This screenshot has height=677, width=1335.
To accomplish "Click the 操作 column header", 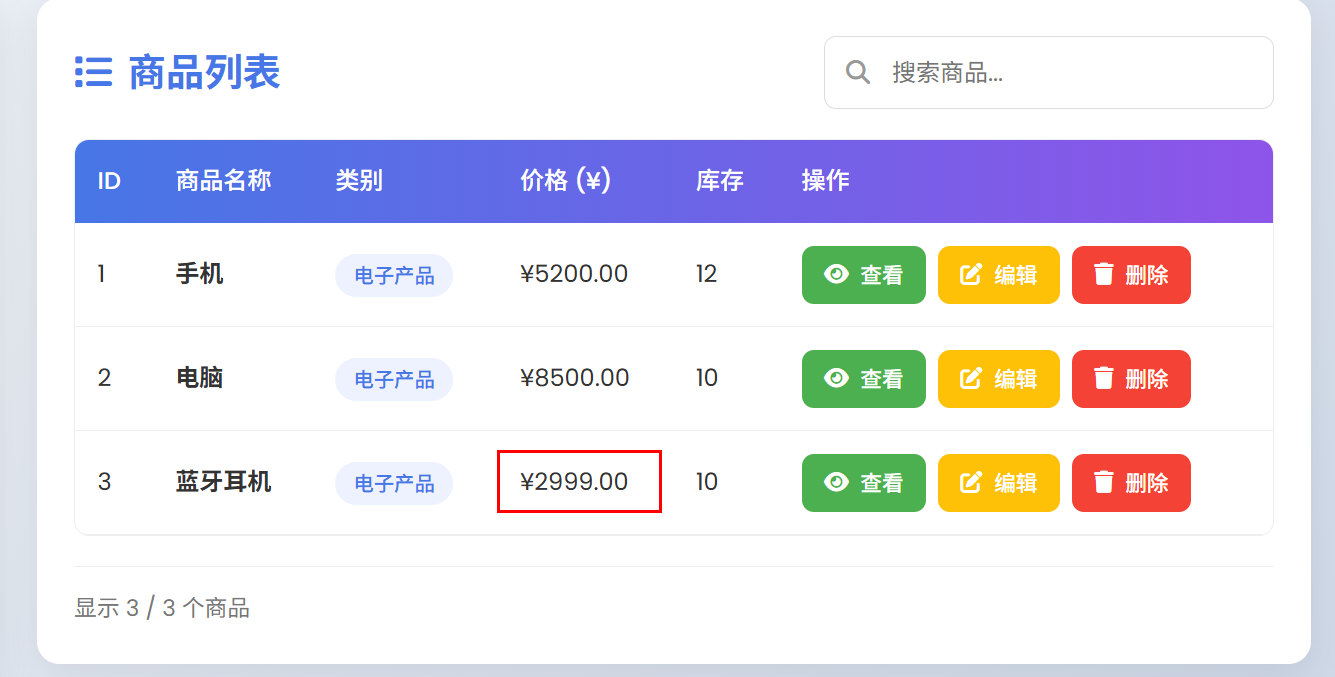I will pyautogui.click(x=826, y=181).
